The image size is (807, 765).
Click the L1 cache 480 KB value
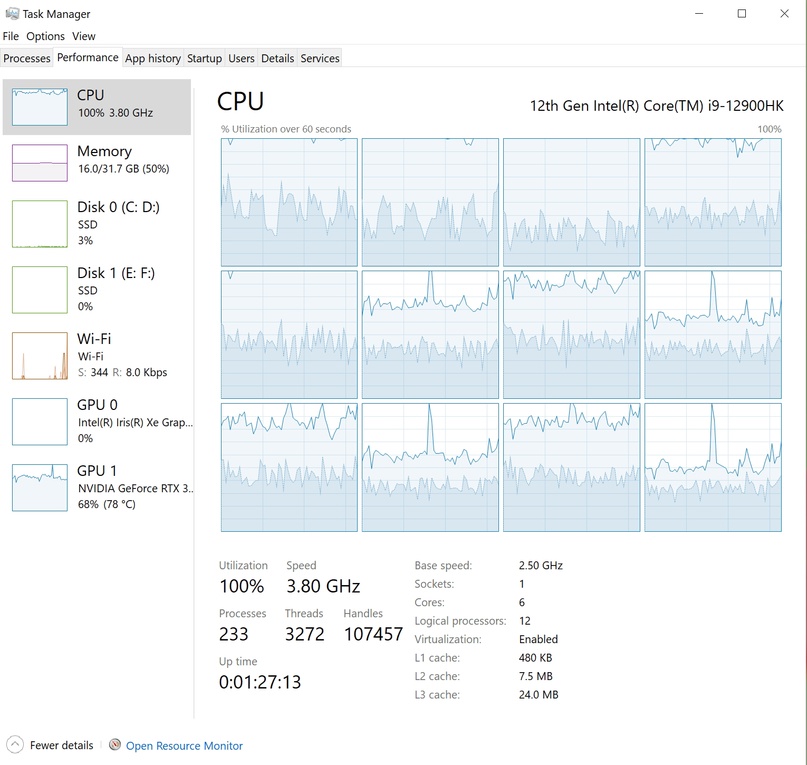click(535, 657)
